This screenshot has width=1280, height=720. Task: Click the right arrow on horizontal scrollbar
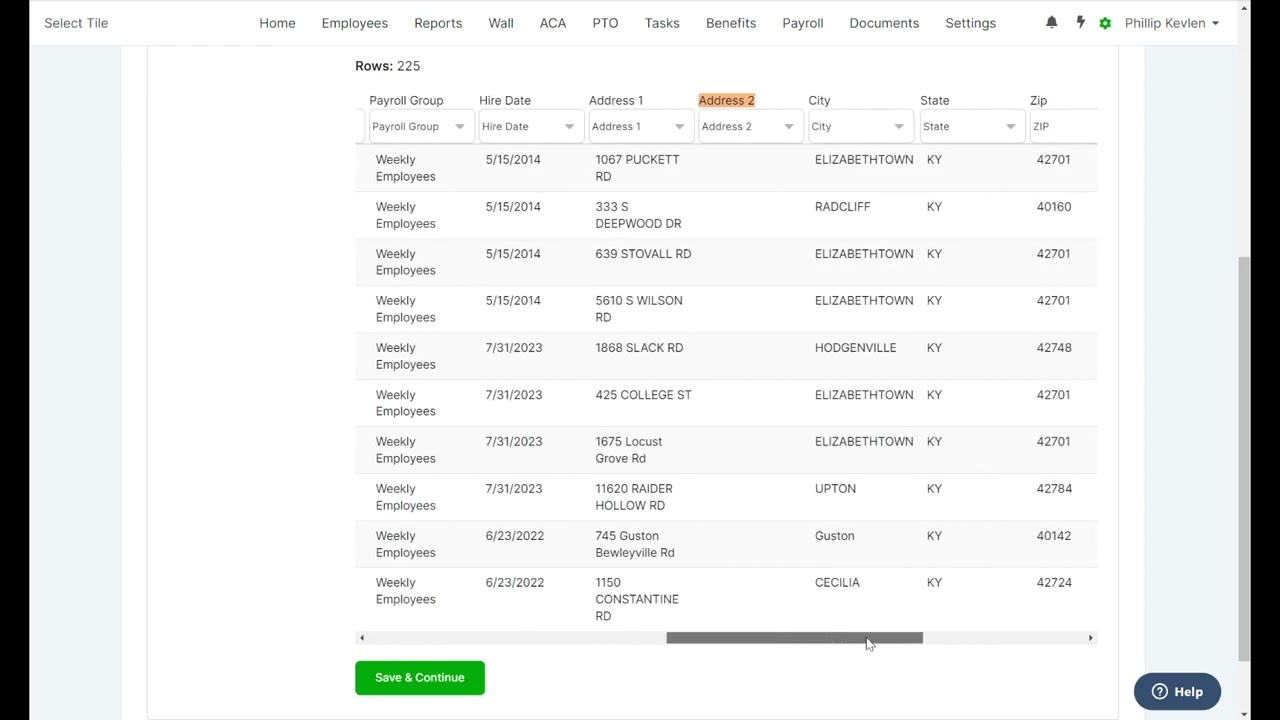(1090, 638)
